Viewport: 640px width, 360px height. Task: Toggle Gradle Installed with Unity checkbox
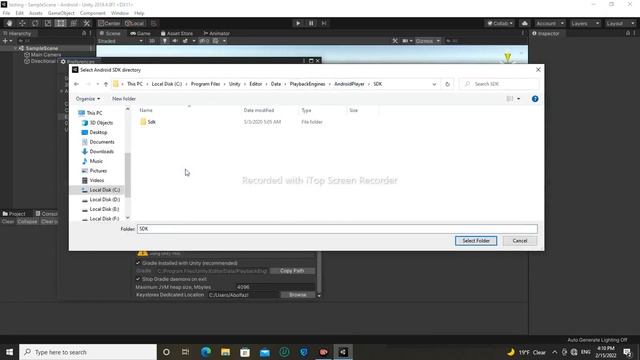(x=138, y=263)
